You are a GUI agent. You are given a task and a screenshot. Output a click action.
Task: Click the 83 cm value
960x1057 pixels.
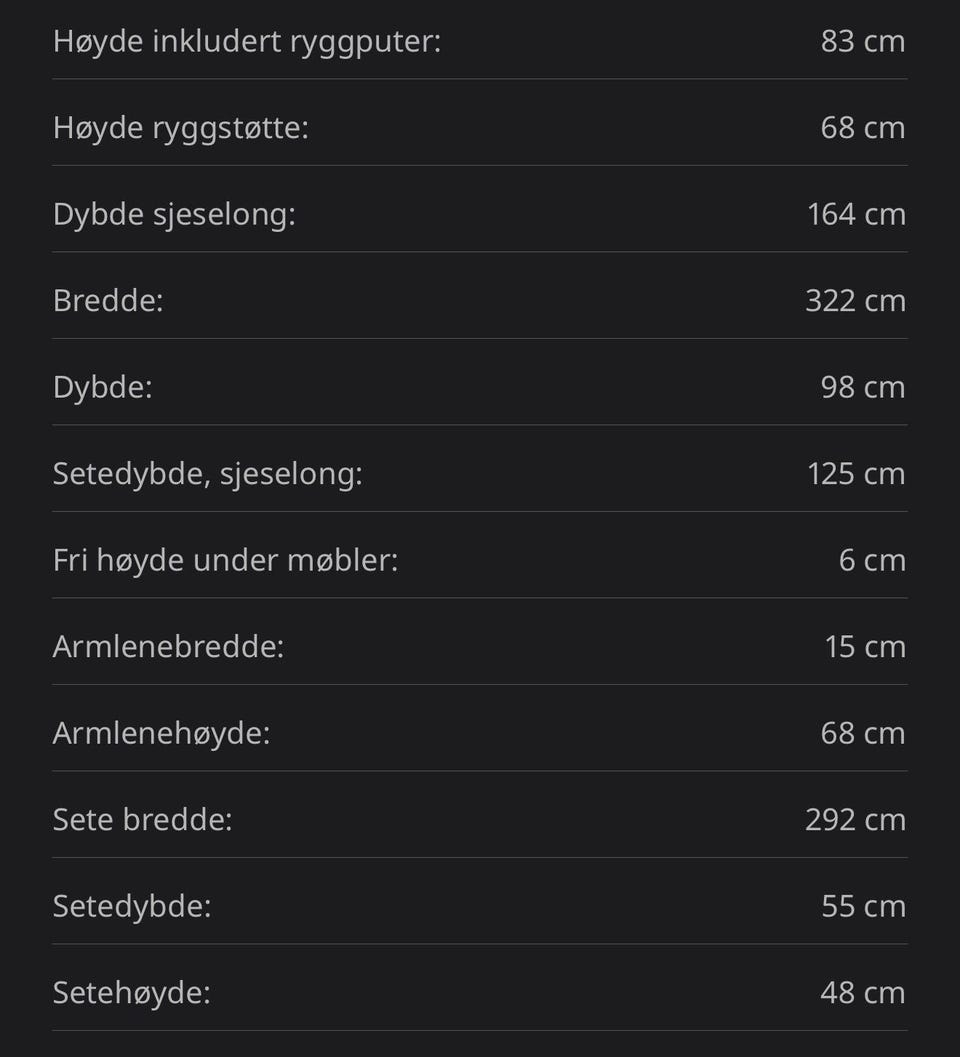pyautogui.click(x=863, y=41)
